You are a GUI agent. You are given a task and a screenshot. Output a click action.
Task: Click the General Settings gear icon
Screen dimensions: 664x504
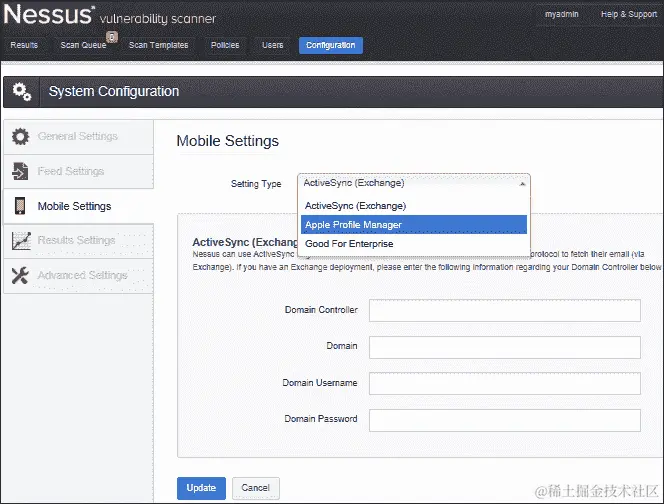point(20,136)
